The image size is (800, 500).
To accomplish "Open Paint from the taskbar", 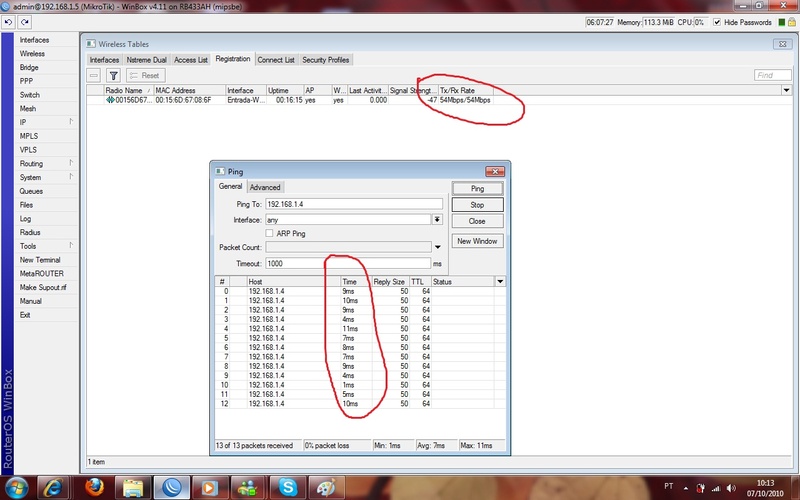I will (326, 487).
